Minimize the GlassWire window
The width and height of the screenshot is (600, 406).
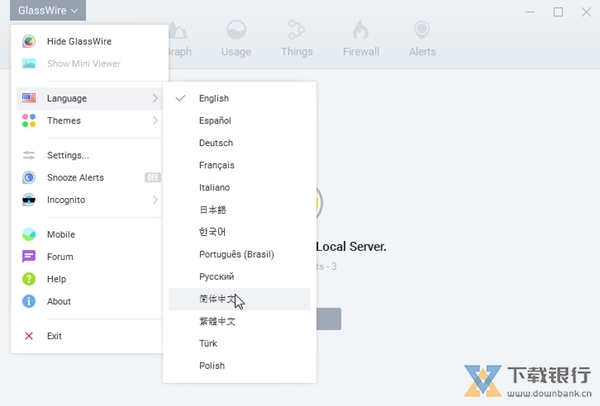[x=530, y=12]
